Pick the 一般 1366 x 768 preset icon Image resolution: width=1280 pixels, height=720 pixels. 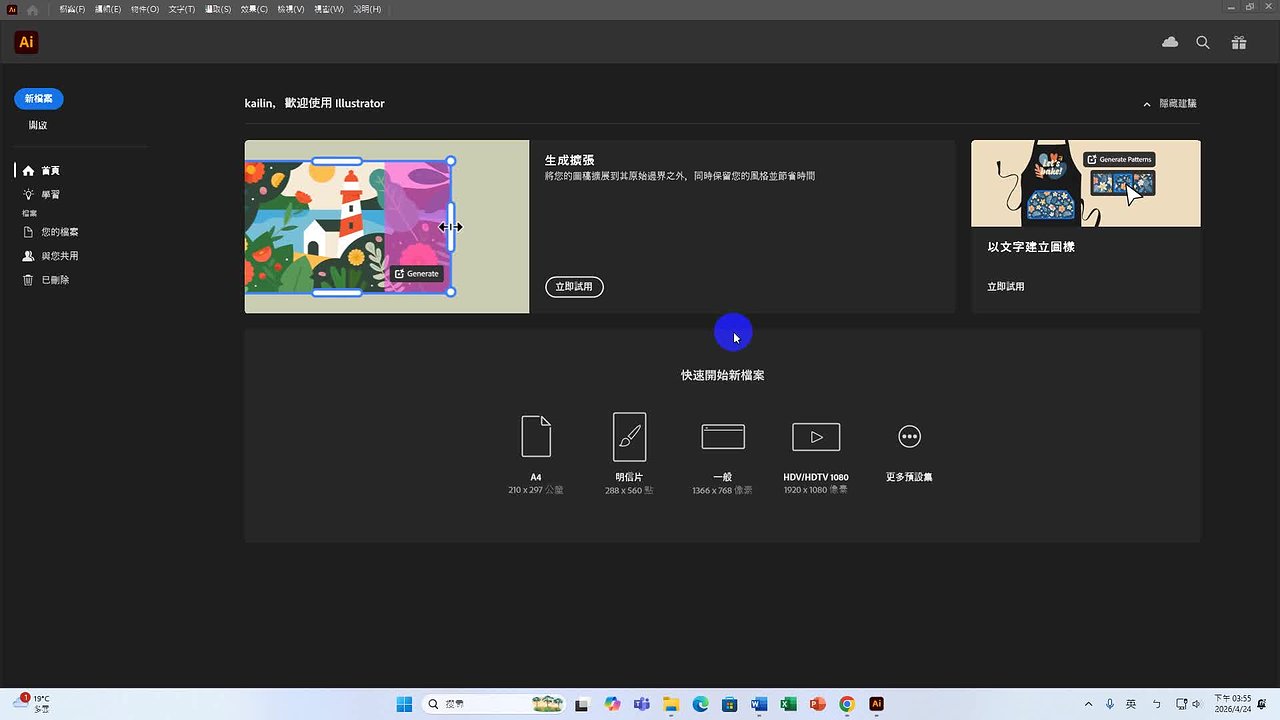(x=722, y=436)
